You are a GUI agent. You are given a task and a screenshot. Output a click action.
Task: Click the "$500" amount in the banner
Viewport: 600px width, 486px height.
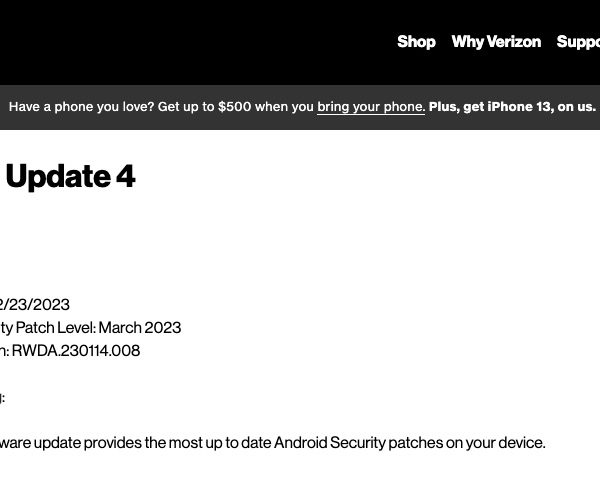click(234, 107)
